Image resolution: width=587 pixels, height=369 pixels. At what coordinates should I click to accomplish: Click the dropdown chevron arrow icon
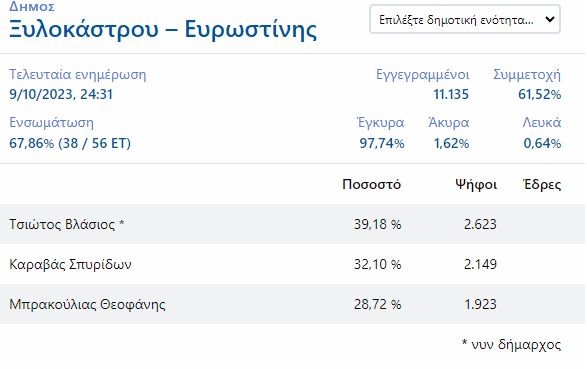click(550, 19)
